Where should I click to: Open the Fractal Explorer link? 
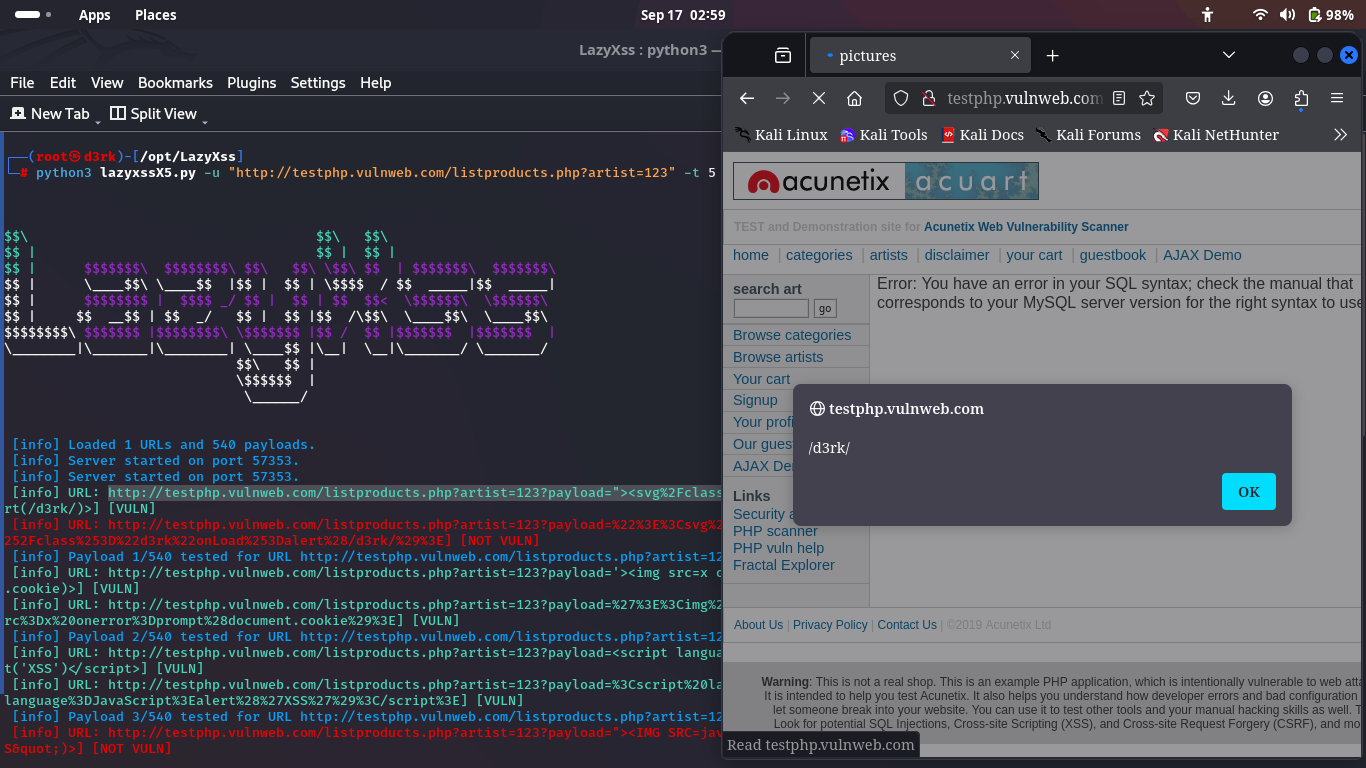pyautogui.click(x=783, y=565)
